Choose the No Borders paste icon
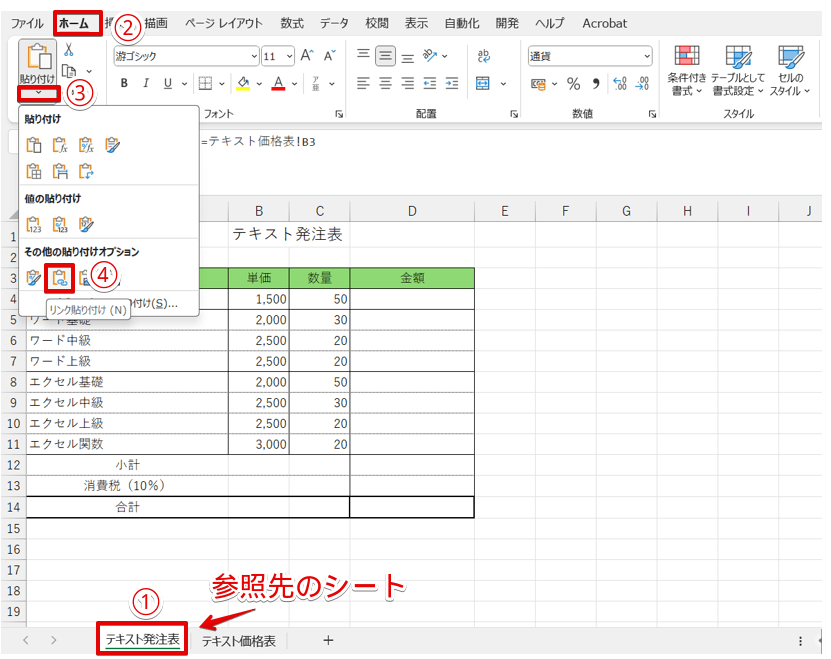 [34, 171]
